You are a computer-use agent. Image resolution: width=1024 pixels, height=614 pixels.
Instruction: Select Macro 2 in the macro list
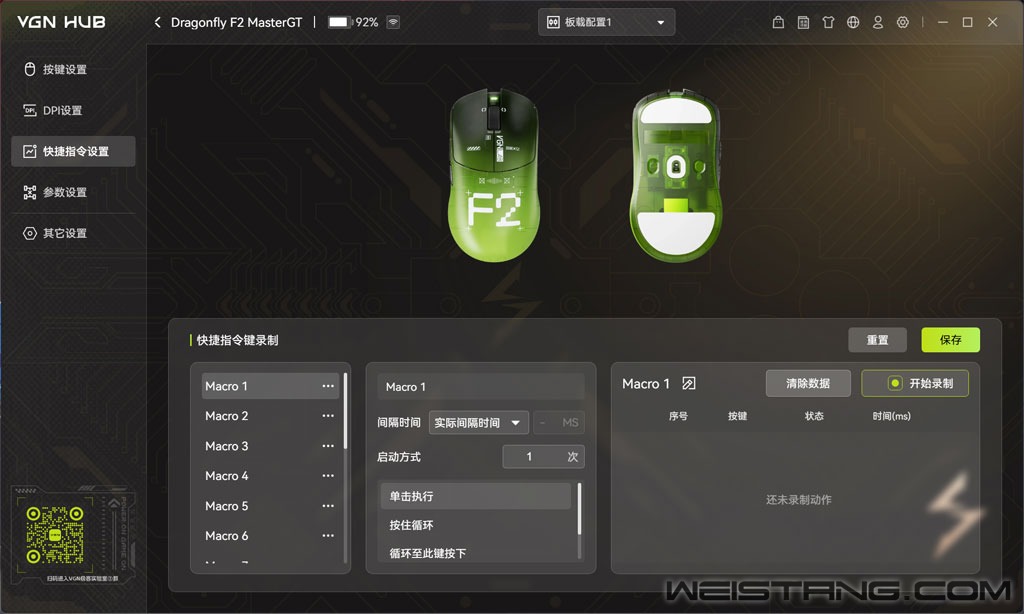click(x=270, y=415)
